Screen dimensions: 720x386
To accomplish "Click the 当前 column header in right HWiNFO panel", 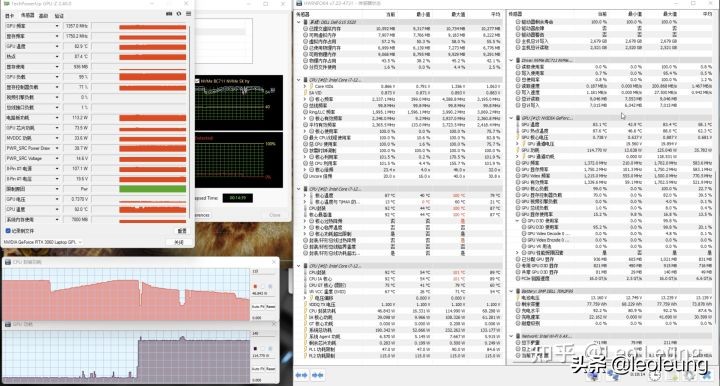I will pos(602,14).
